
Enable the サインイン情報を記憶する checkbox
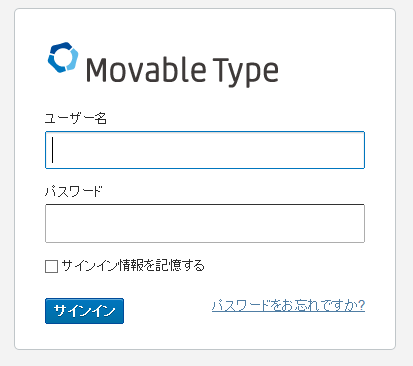click(51, 267)
